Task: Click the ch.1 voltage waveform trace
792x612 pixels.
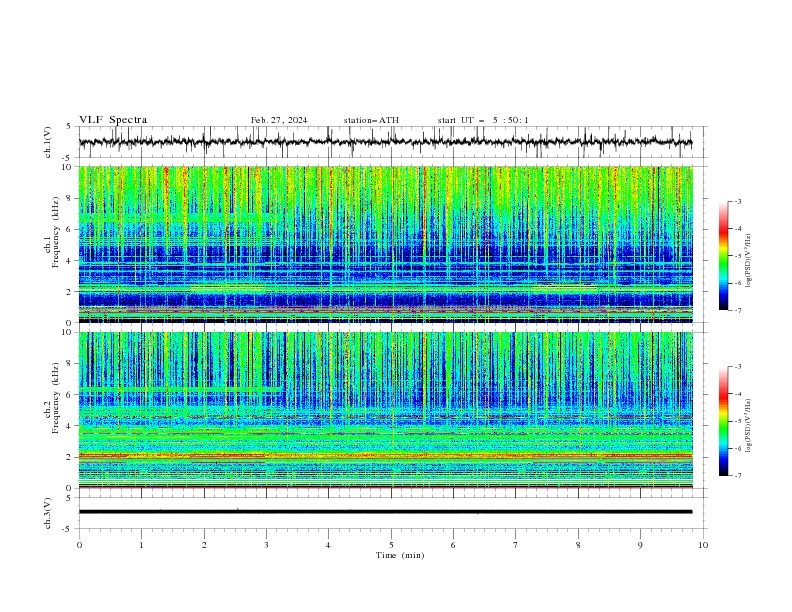Action: [x=385, y=142]
